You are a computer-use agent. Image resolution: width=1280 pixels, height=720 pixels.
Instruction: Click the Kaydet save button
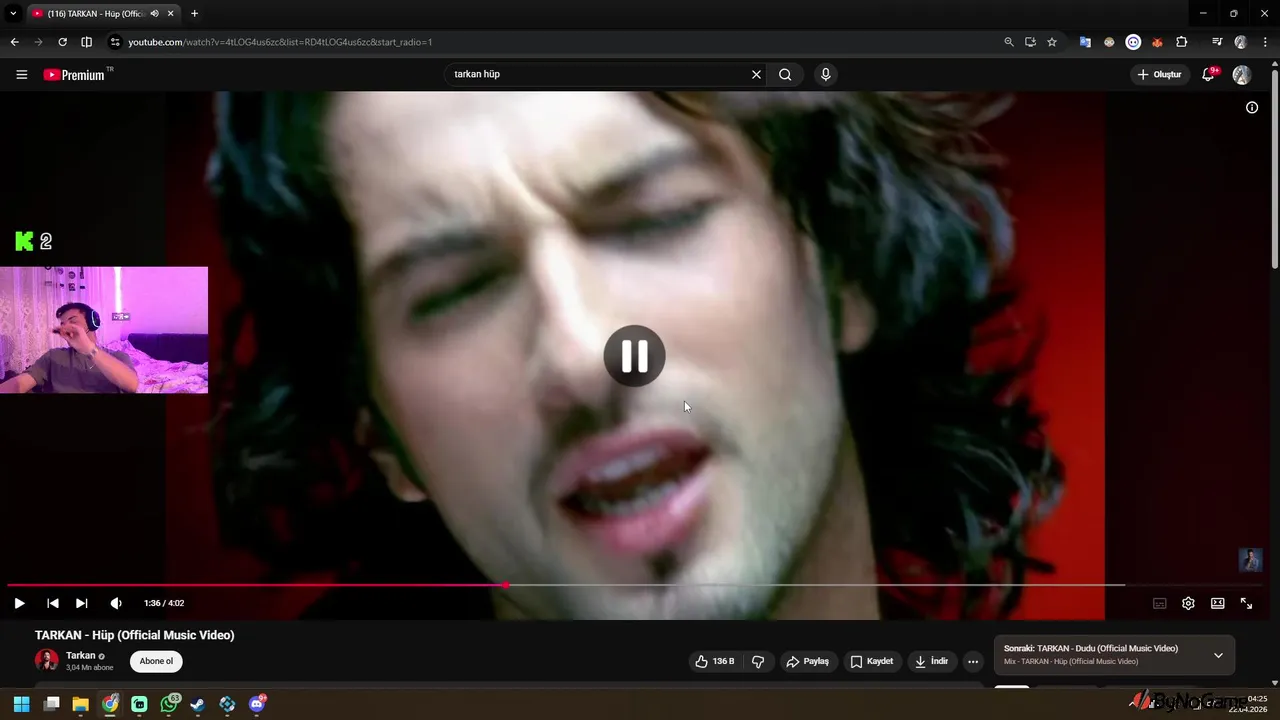coord(872,661)
